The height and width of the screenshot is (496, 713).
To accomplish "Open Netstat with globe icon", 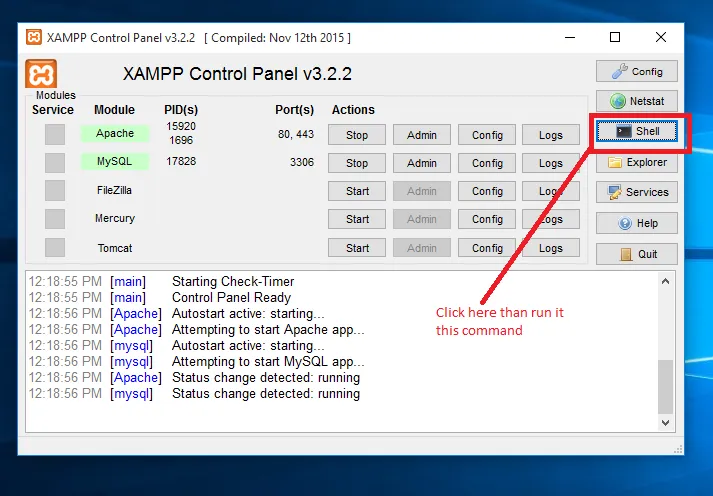I will tap(637, 101).
